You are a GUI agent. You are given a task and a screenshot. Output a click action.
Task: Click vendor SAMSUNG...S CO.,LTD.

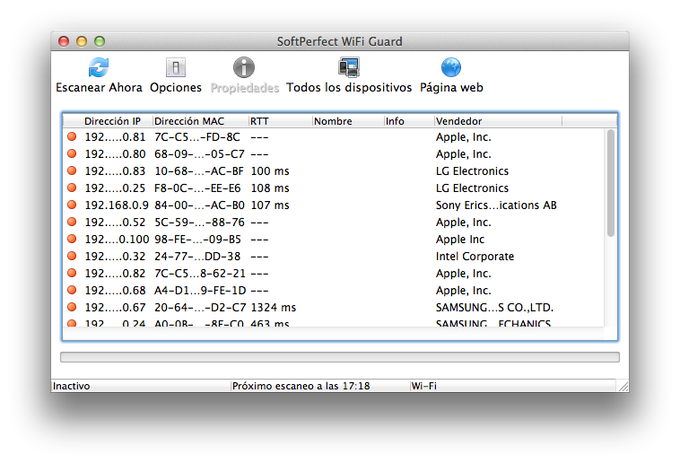click(x=494, y=307)
